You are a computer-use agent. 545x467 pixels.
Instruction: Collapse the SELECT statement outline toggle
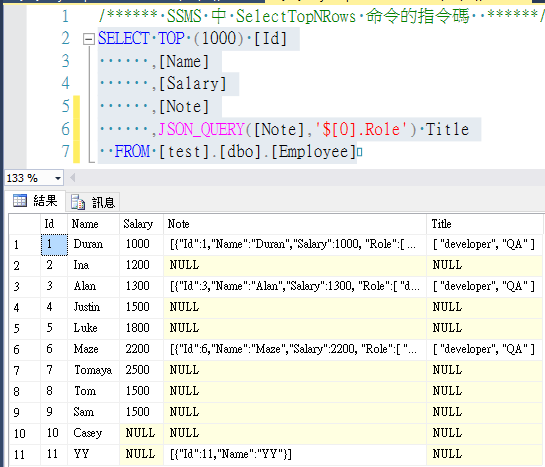click(89, 39)
